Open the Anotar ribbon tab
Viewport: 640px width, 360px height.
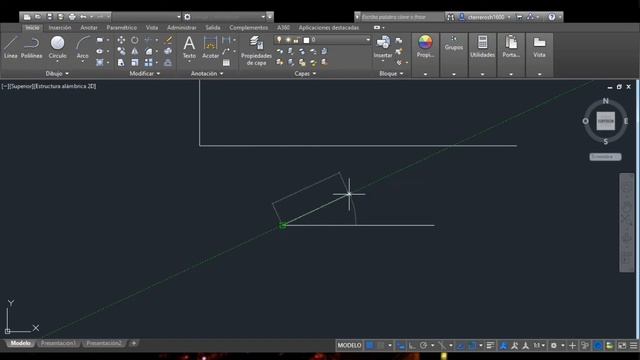click(89, 27)
